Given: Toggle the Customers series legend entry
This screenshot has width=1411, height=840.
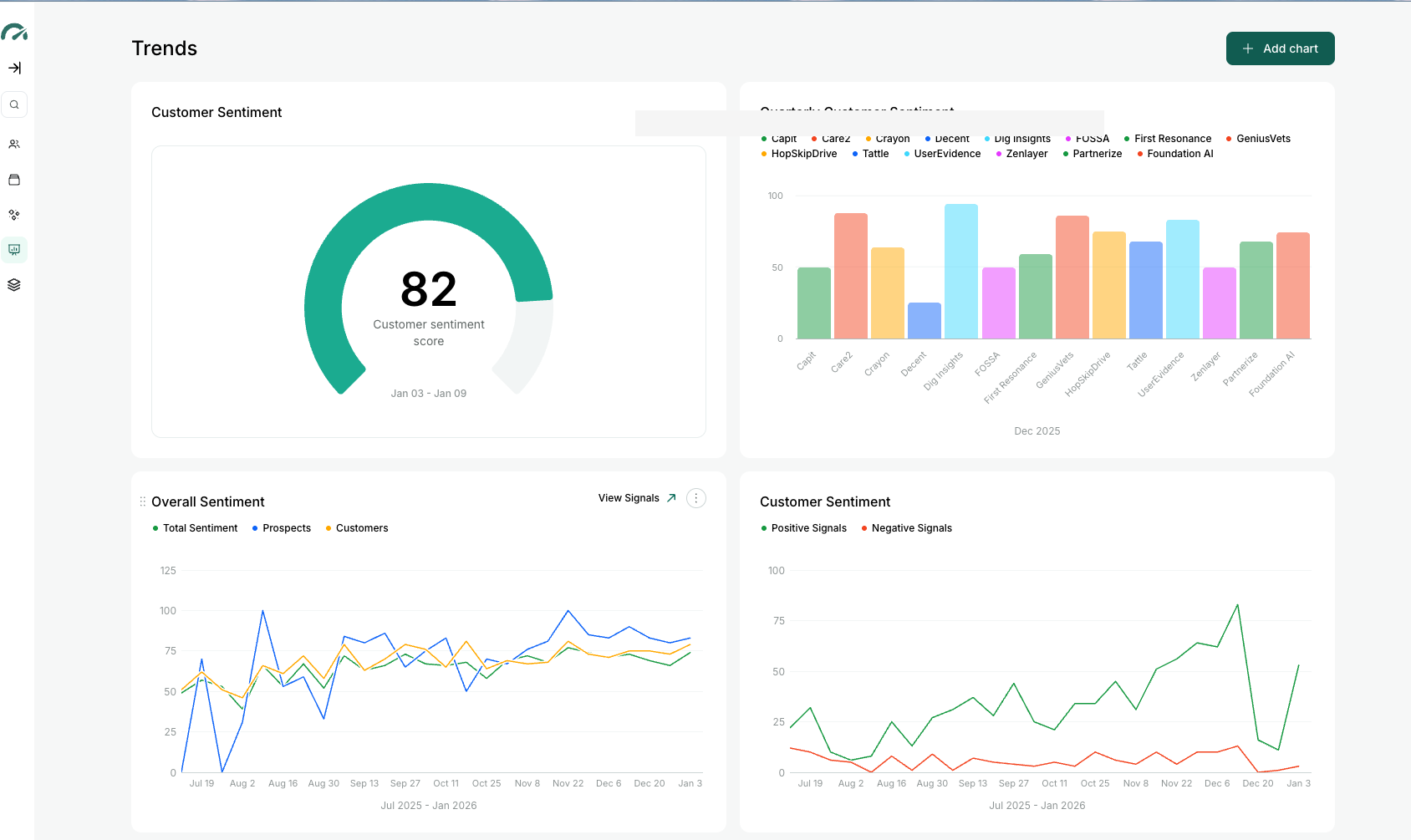Looking at the screenshot, I should [356, 527].
